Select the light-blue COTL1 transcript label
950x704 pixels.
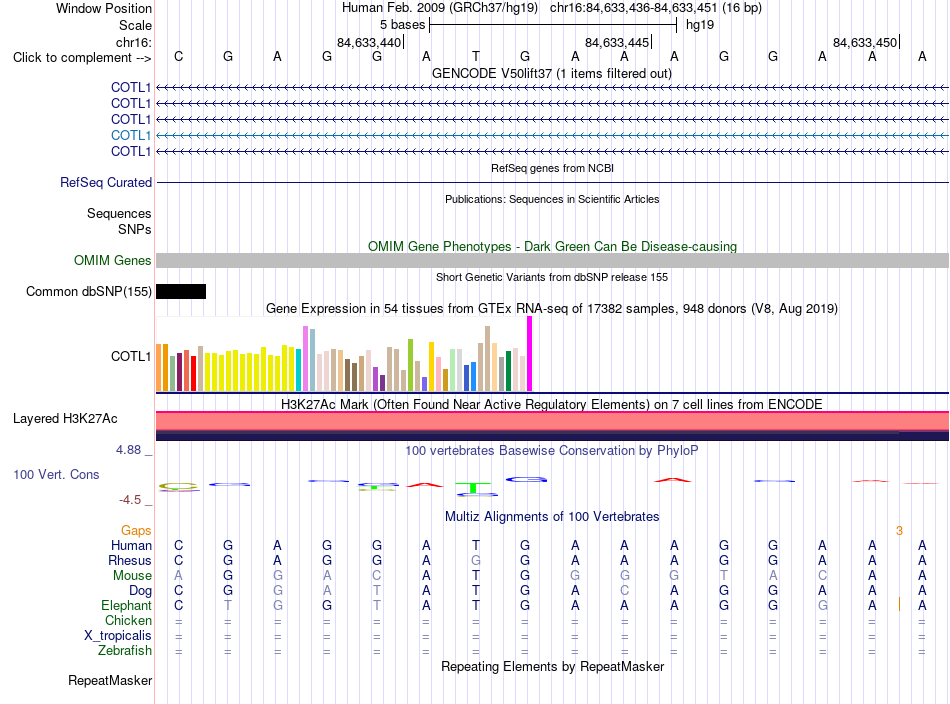[131, 135]
